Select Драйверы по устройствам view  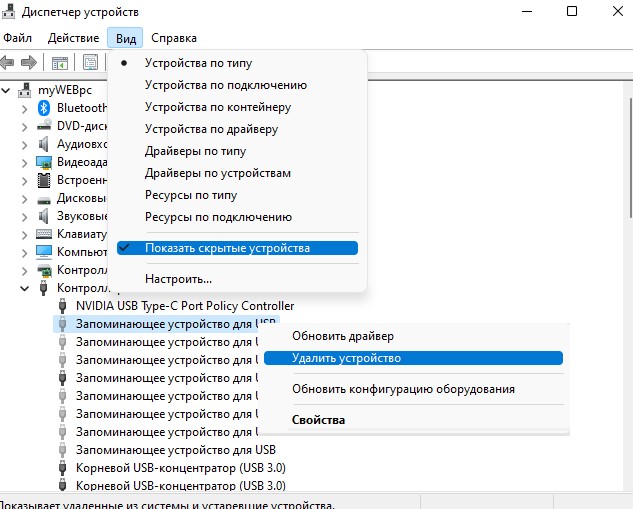(x=218, y=173)
